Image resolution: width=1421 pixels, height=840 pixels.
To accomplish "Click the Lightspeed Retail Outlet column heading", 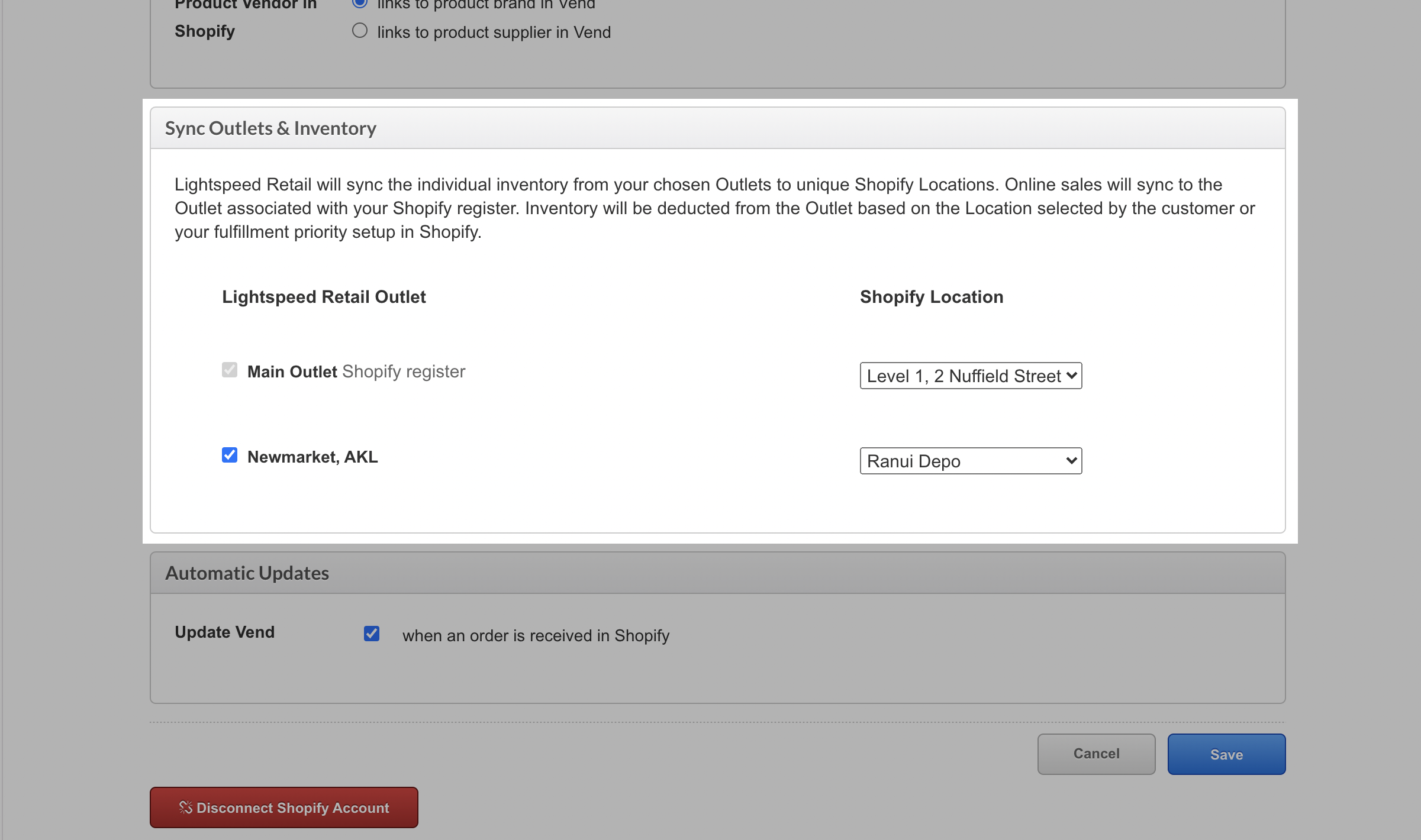I will (x=324, y=297).
